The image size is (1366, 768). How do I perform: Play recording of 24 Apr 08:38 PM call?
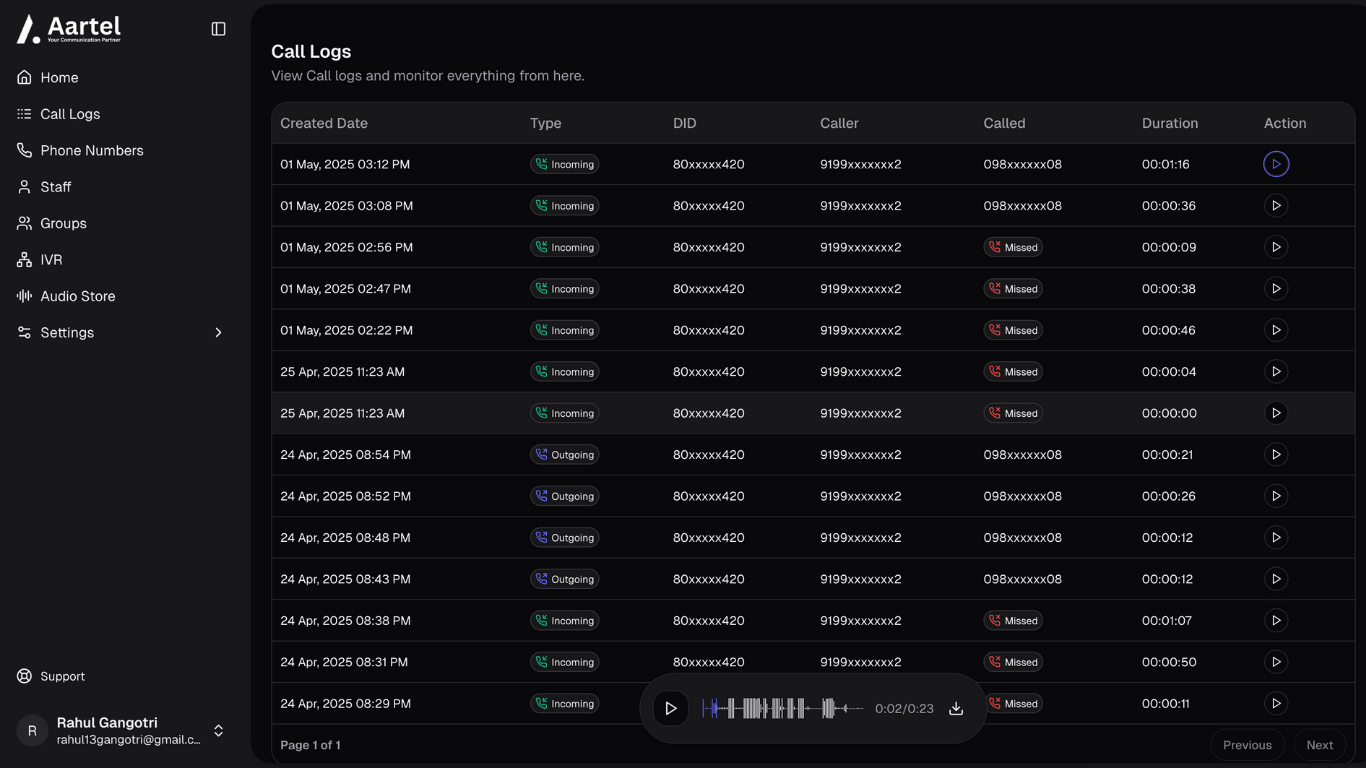(x=1276, y=621)
